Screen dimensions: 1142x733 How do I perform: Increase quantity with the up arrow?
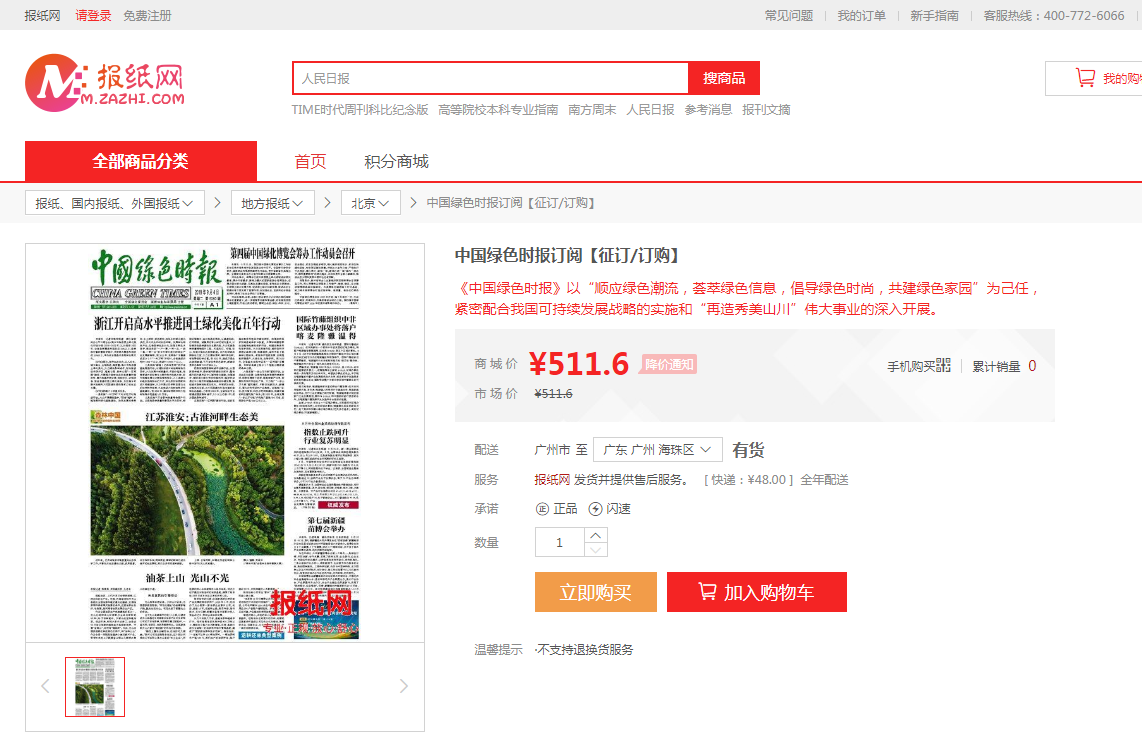tap(596, 535)
